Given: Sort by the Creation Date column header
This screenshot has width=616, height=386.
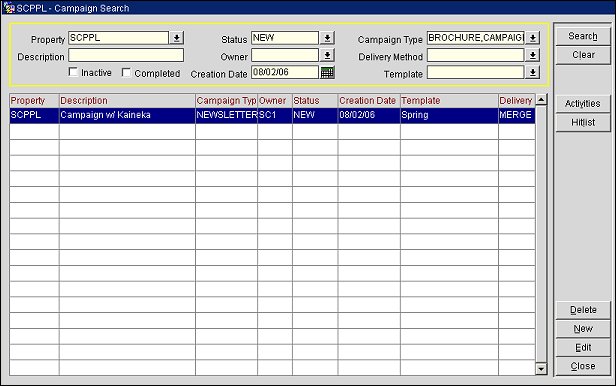Looking at the screenshot, I should (x=369, y=101).
